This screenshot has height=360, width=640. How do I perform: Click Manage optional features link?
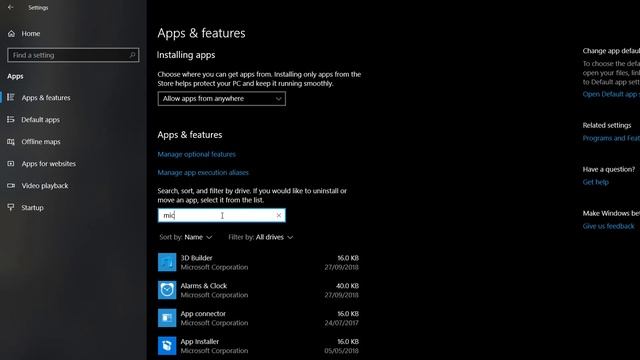click(x=196, y=154)
